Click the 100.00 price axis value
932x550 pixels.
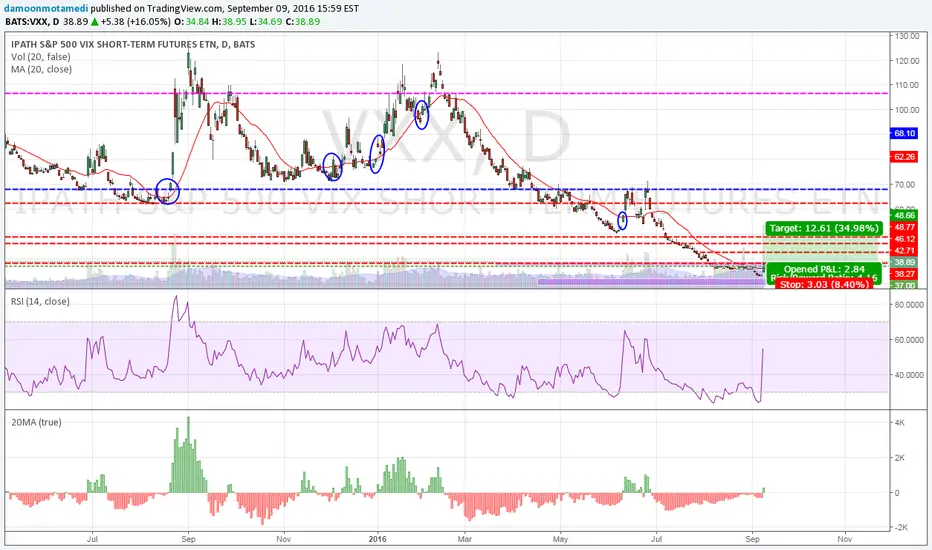click(907, 110)
